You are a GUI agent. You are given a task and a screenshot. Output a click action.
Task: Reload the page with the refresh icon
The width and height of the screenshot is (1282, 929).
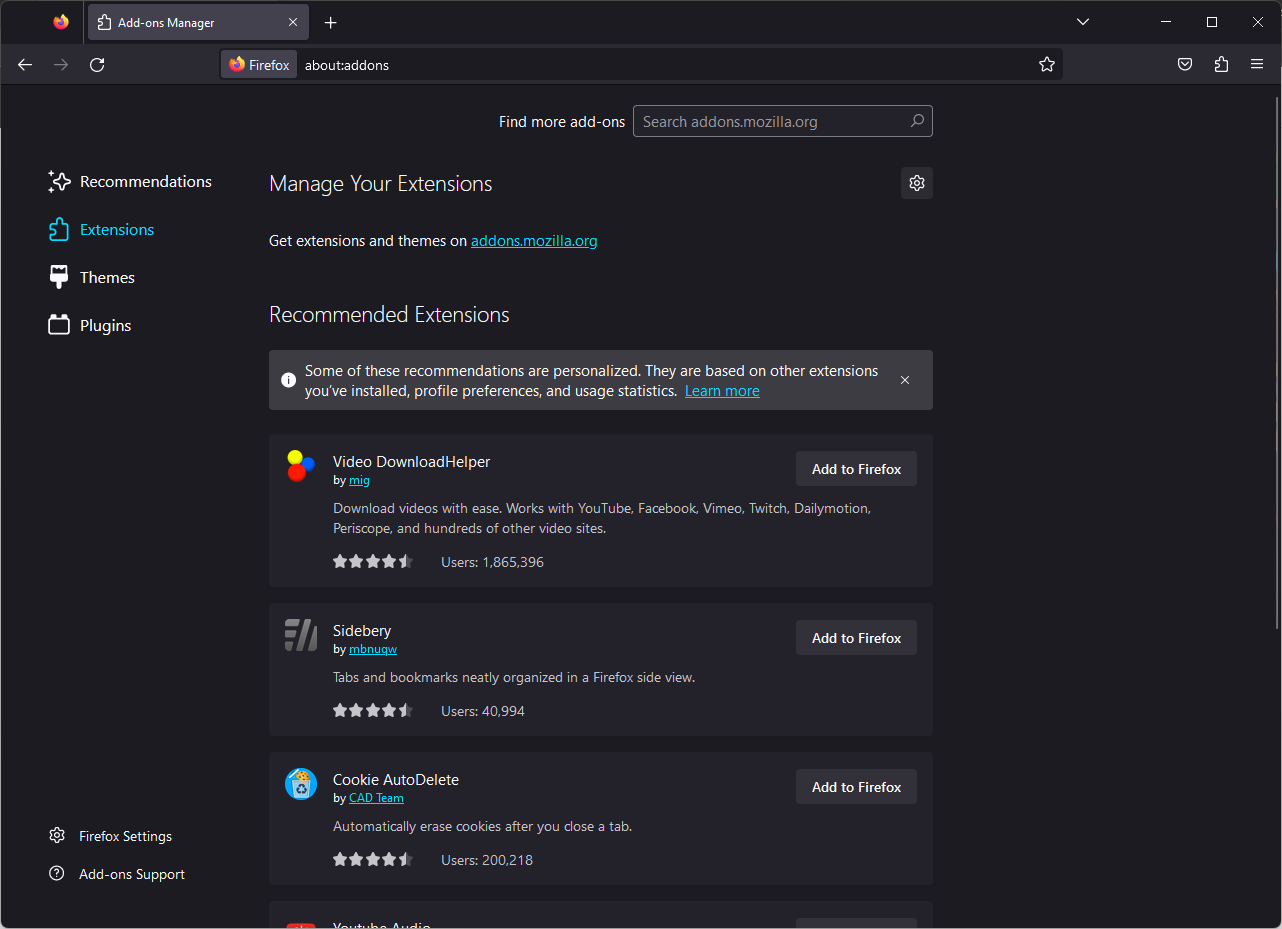[x=97, y=65]
